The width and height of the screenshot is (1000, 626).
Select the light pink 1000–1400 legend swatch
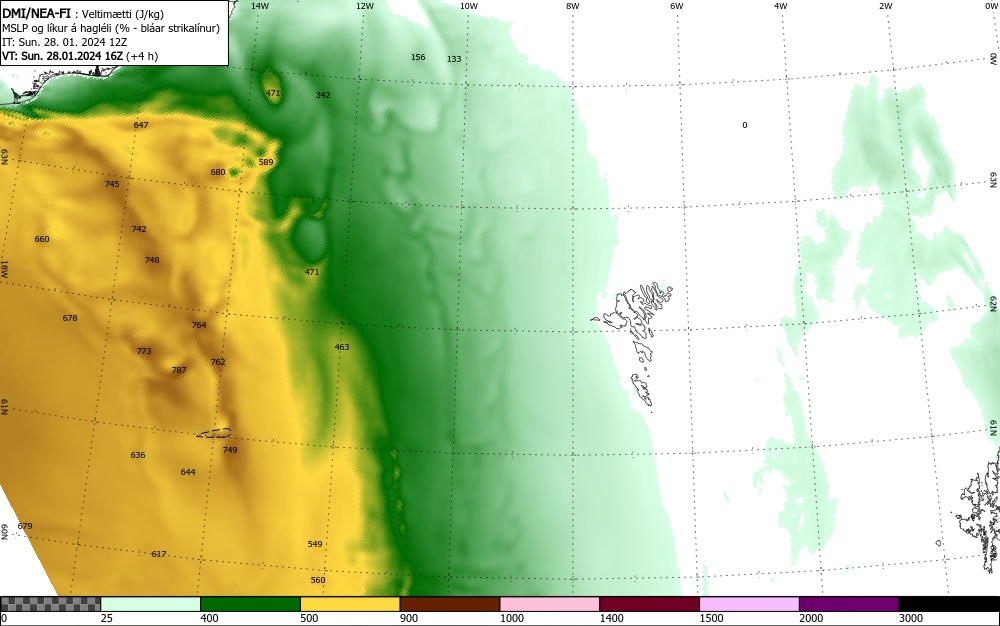tap(550, 604)
